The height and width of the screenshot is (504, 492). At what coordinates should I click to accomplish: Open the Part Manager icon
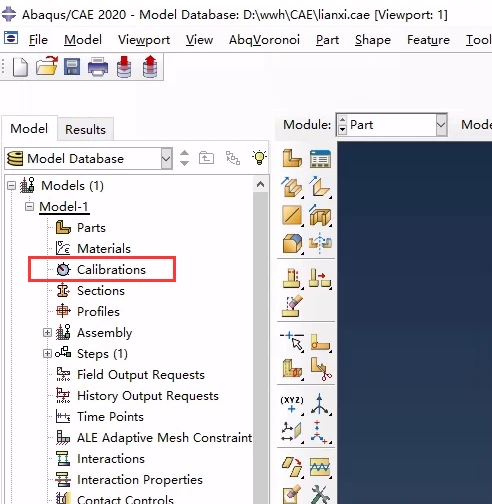pyautogui.click(x=320, y=158)
